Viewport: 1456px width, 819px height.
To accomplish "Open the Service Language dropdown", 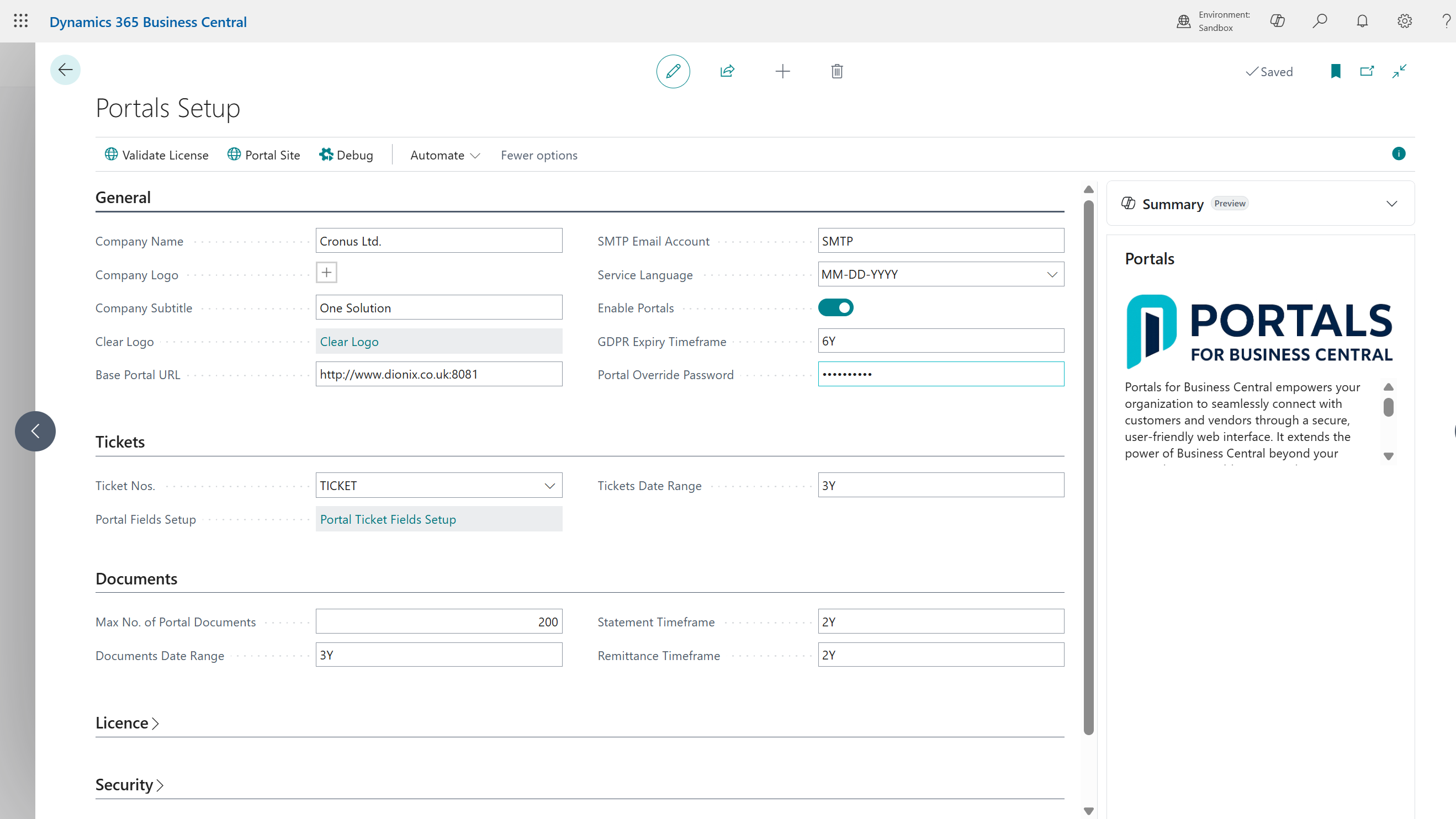I will tap(1052, 274).
